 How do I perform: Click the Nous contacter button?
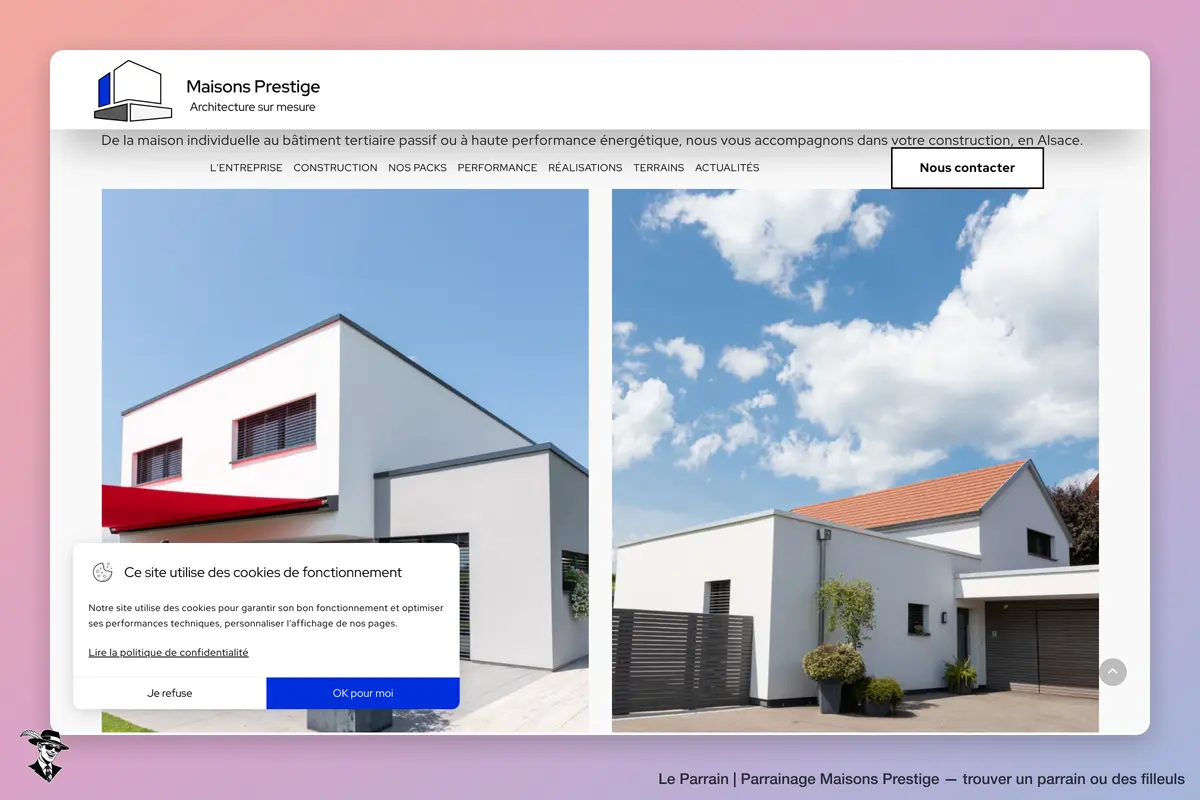click(967, 168)
